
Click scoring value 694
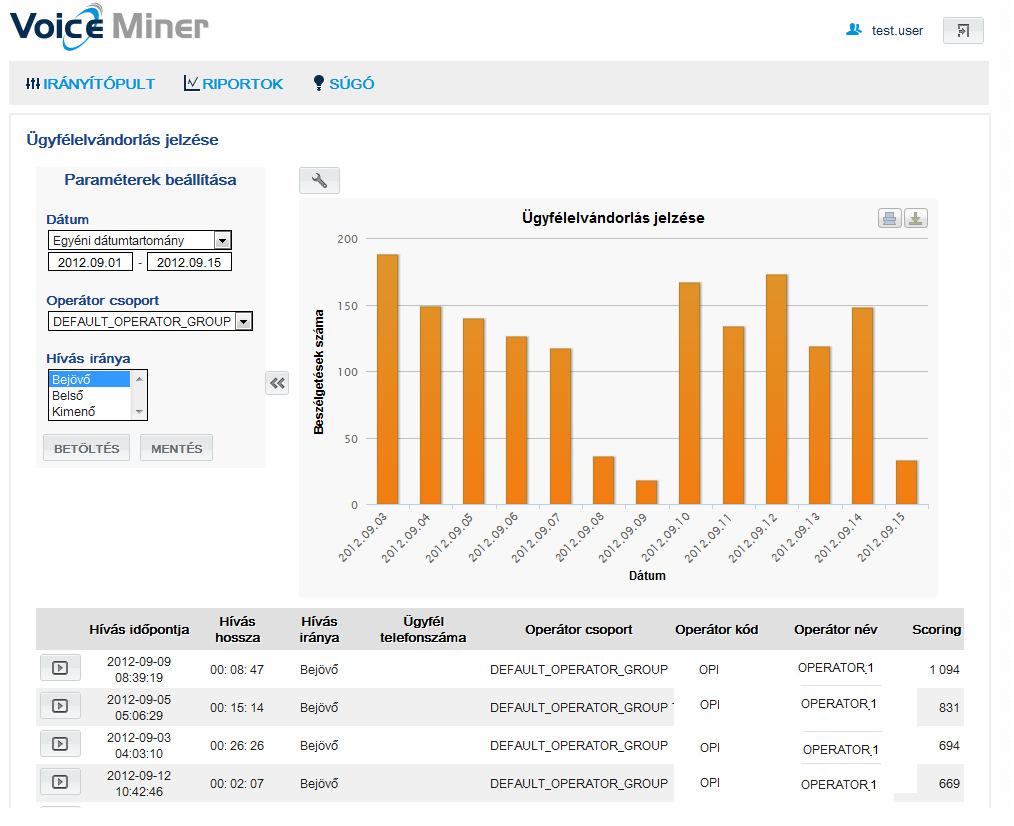pyautogui.click(x=949, y=745)
